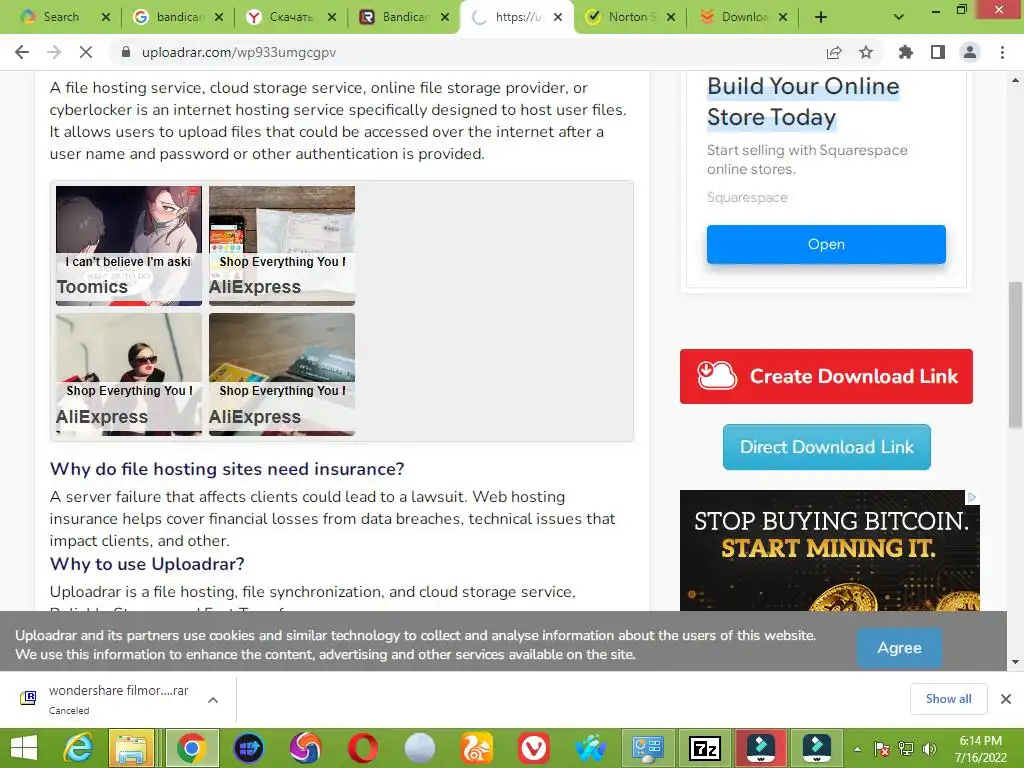Close the Скачать tab

[x=332, y=17]
